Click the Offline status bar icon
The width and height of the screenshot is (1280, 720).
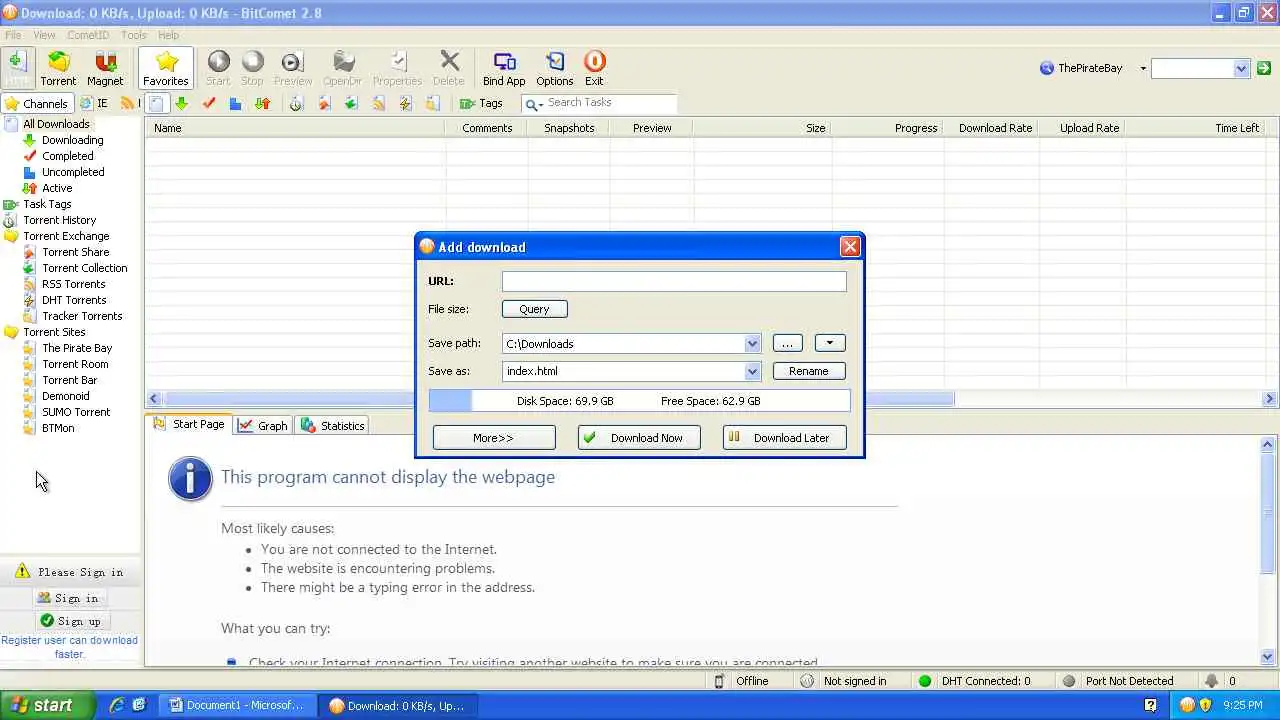tap(719, 681)
